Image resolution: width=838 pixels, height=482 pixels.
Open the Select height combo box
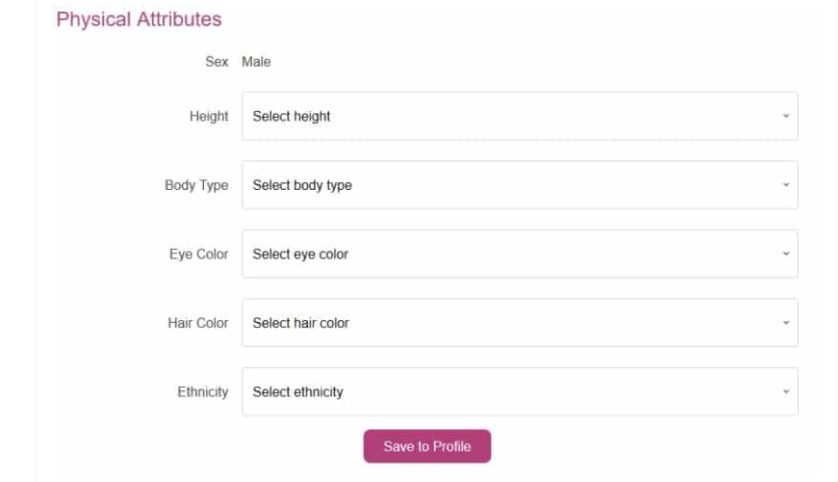pyautogui.click(x=519, y=116)
